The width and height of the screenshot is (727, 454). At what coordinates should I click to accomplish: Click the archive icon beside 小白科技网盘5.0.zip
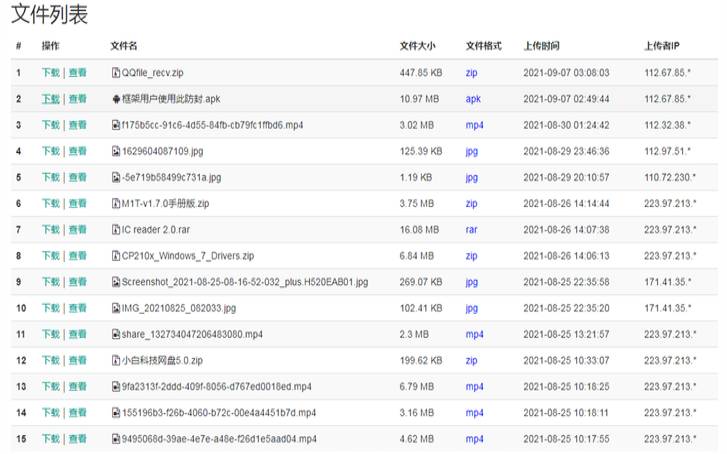116,360
